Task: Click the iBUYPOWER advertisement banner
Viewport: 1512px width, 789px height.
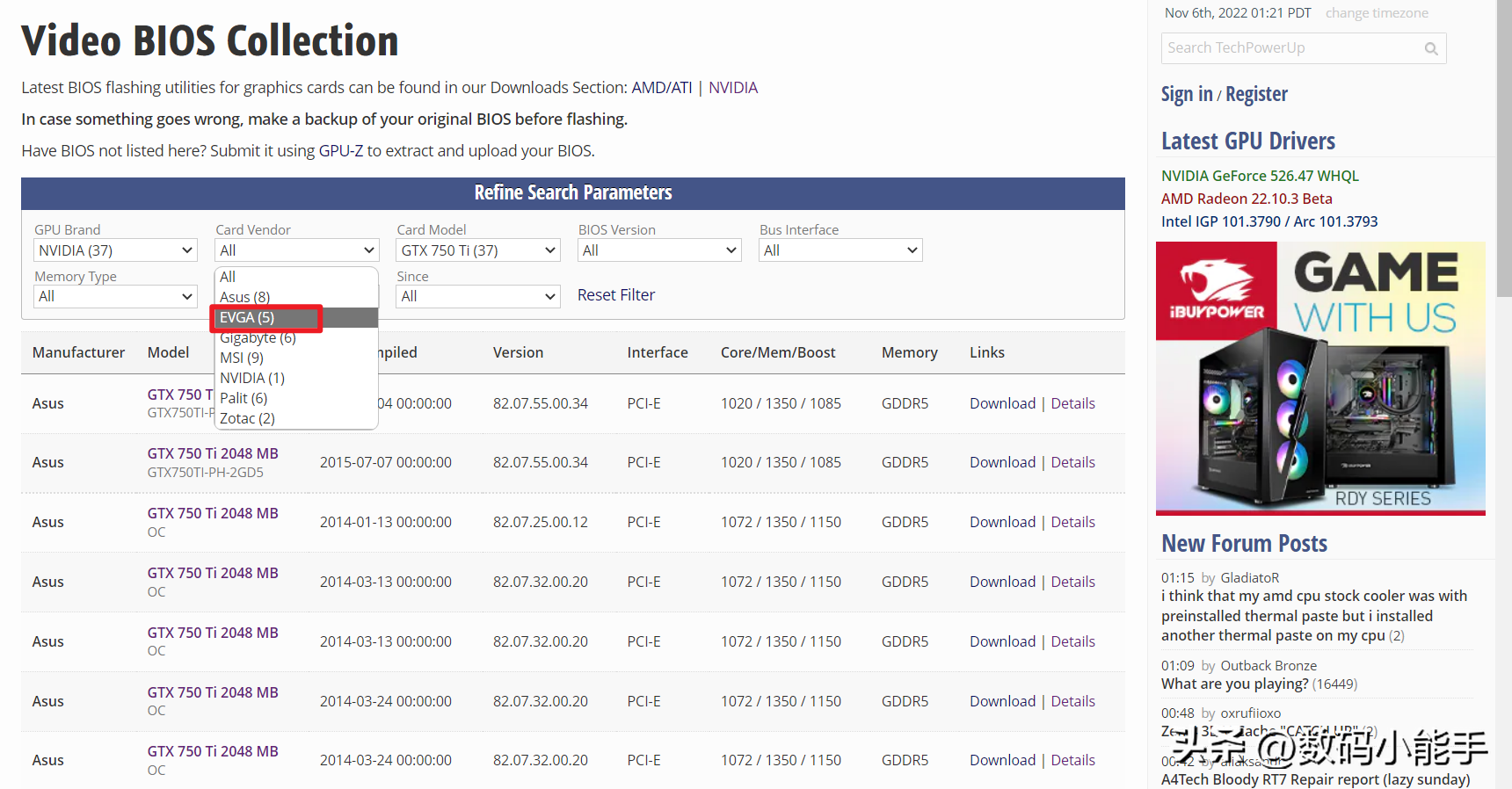Action: coord(1319,378)
